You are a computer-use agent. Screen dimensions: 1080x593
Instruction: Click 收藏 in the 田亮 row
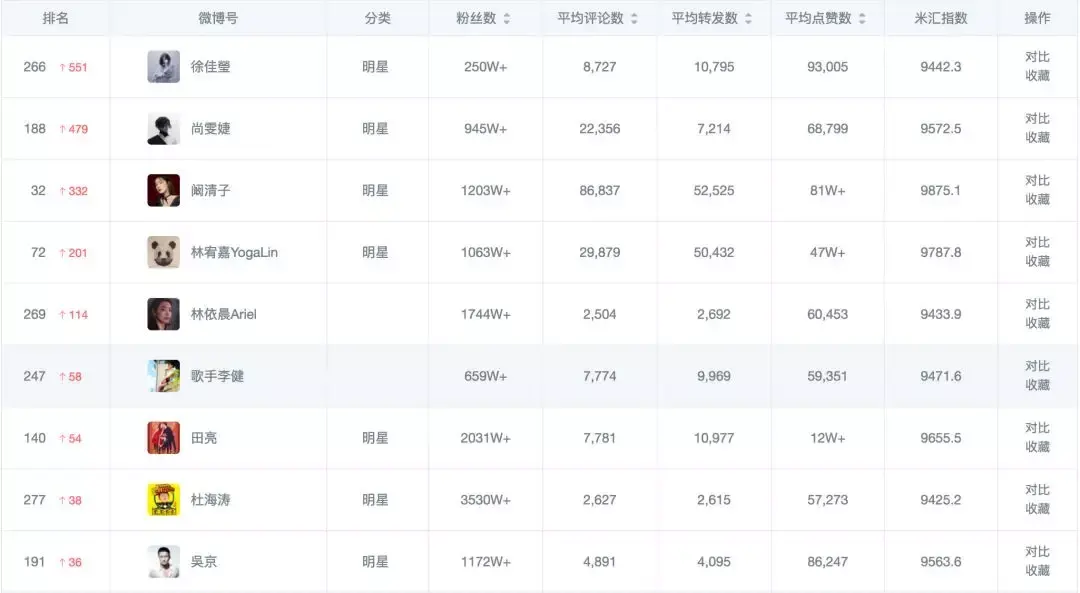(x=1037, y=447)
